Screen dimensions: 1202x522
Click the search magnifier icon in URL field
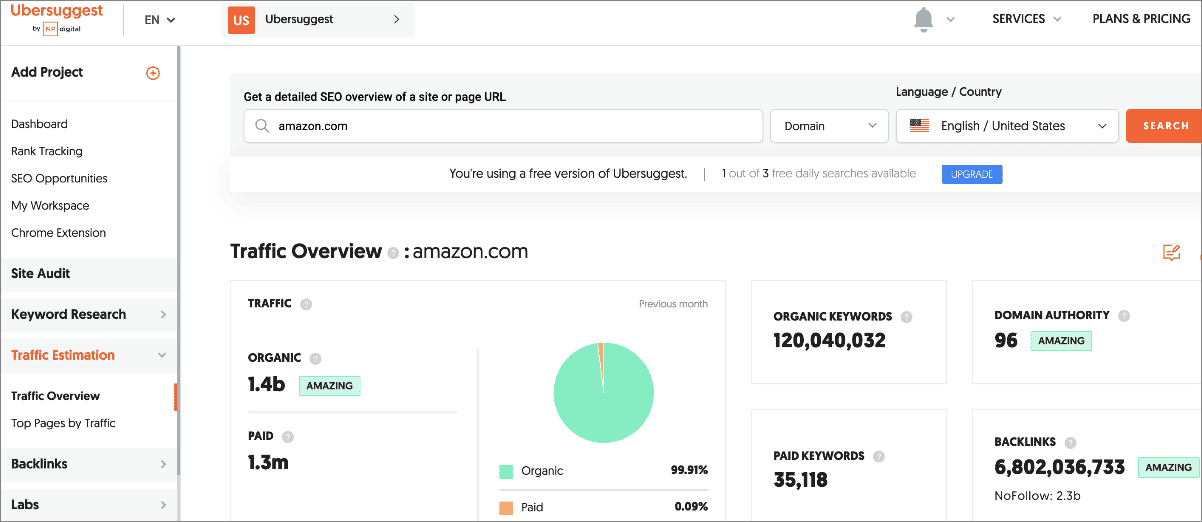click(262, 126)
